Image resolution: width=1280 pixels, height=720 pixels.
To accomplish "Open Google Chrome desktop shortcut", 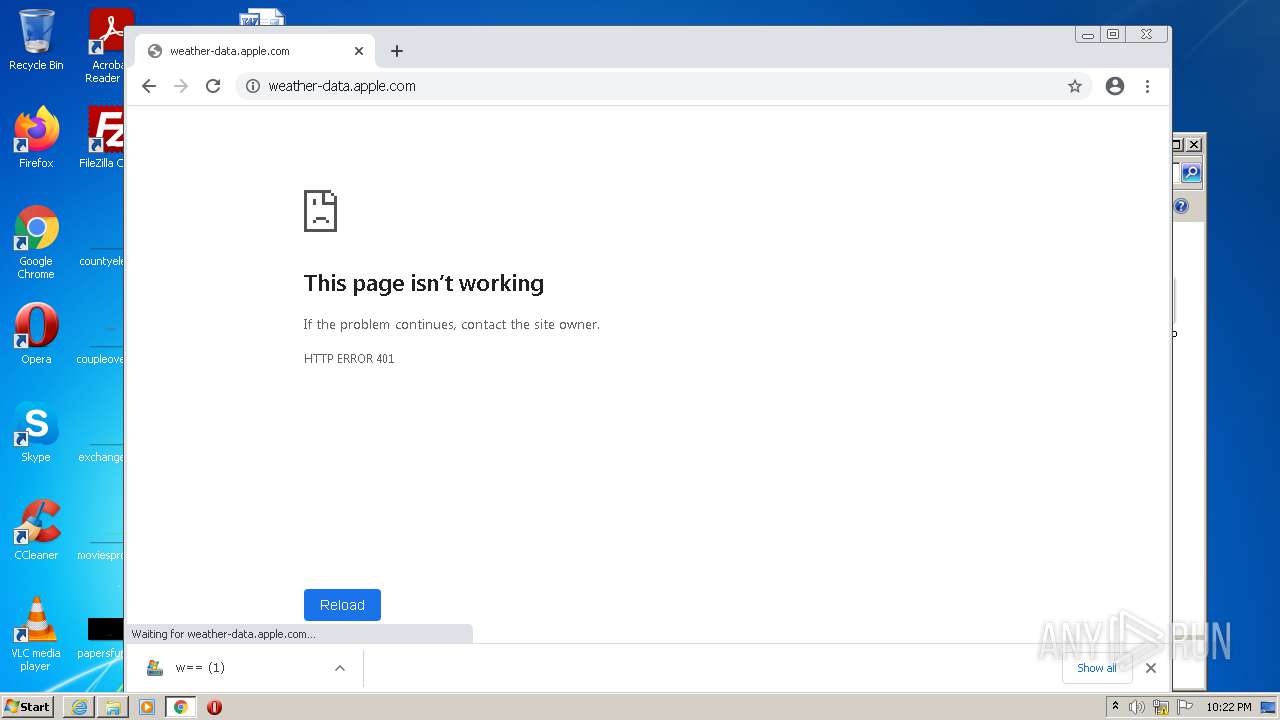I will pyautogui.click(x=36, y=242).
